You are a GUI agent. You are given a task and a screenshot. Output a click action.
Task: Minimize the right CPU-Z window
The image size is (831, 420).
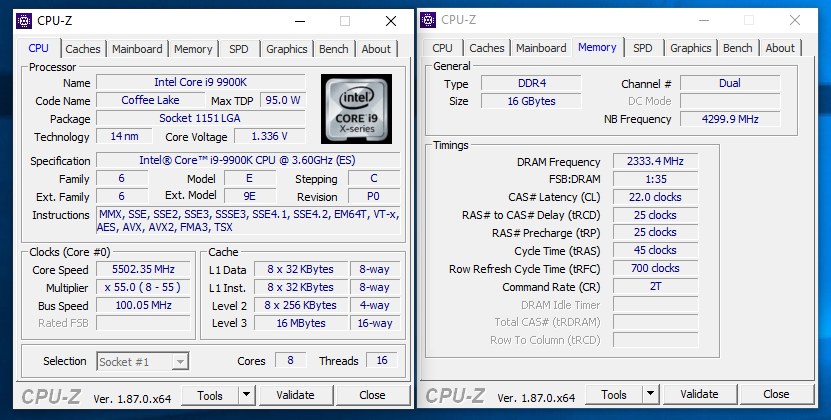click(704, 20)
